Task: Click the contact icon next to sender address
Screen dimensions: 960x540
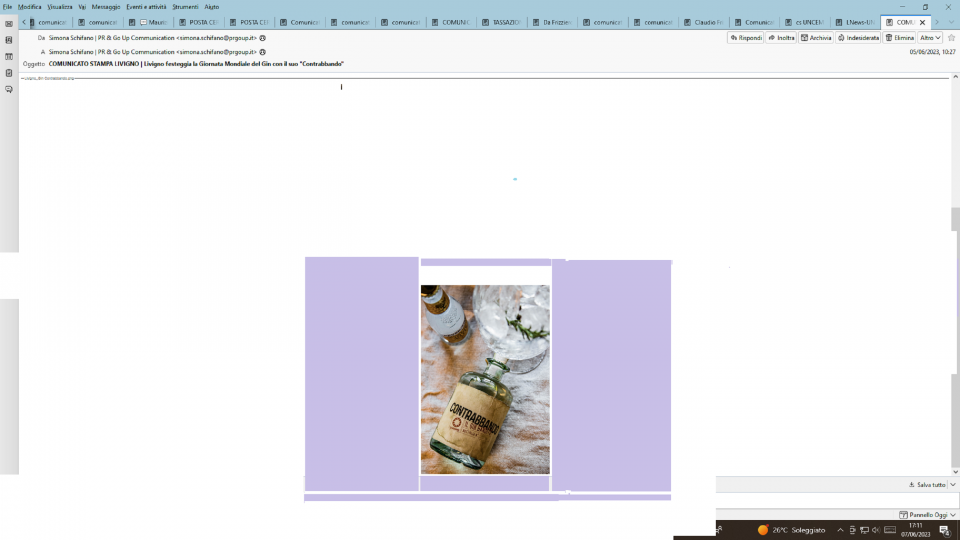Action: click(263, 38)
